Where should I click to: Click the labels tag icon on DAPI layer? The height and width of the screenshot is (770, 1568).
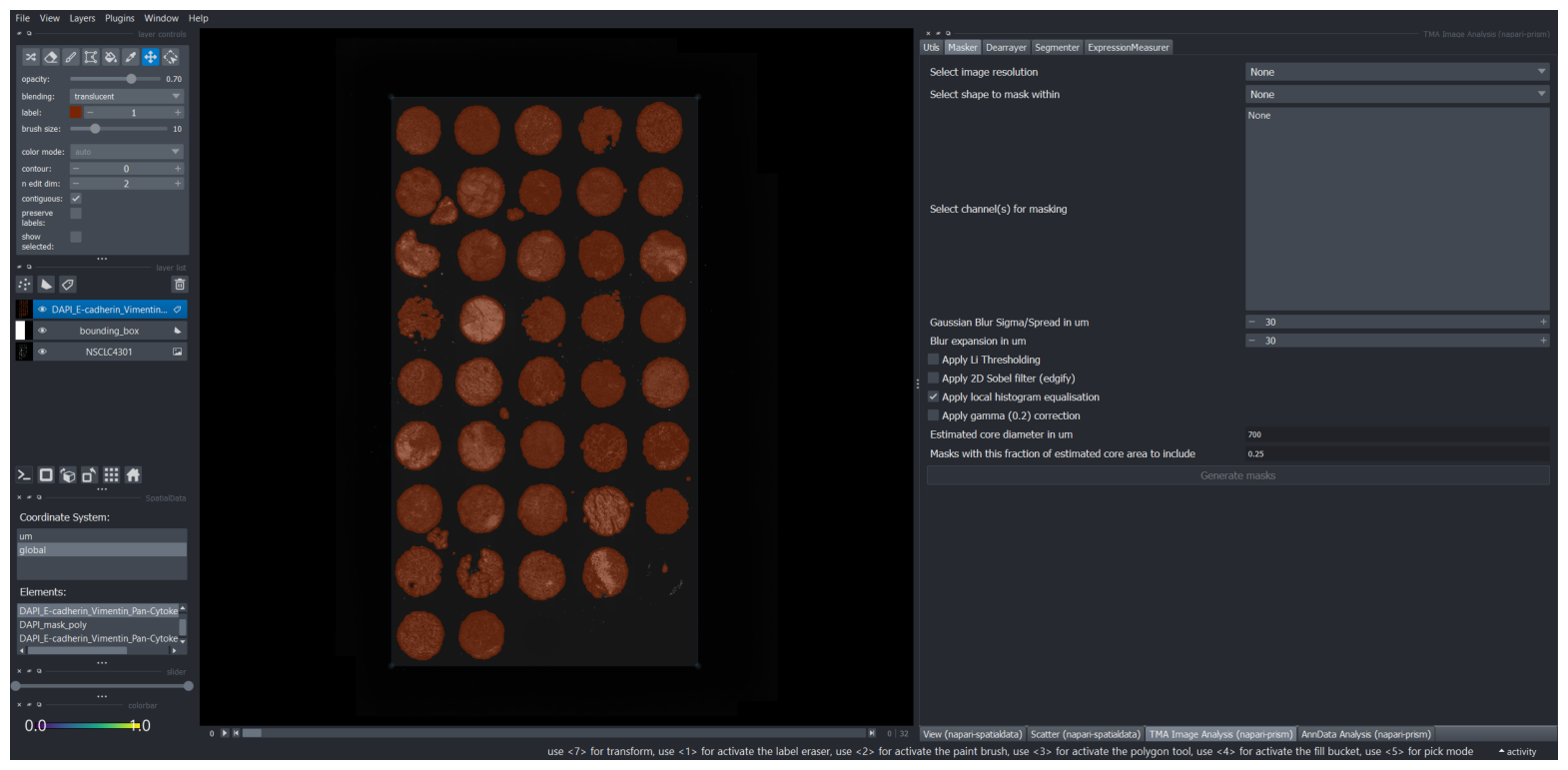coord(178,310)
